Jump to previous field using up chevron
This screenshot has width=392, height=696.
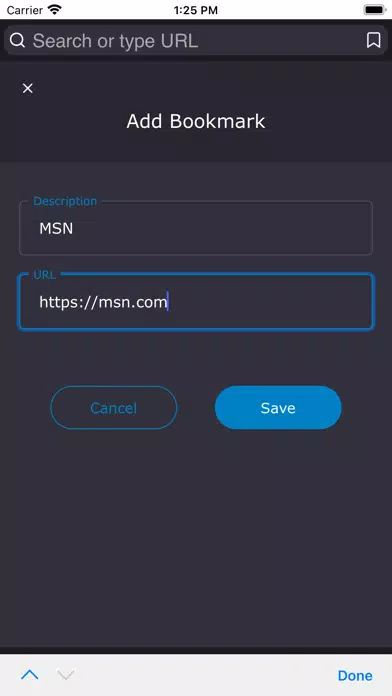[x=30, y=675]
